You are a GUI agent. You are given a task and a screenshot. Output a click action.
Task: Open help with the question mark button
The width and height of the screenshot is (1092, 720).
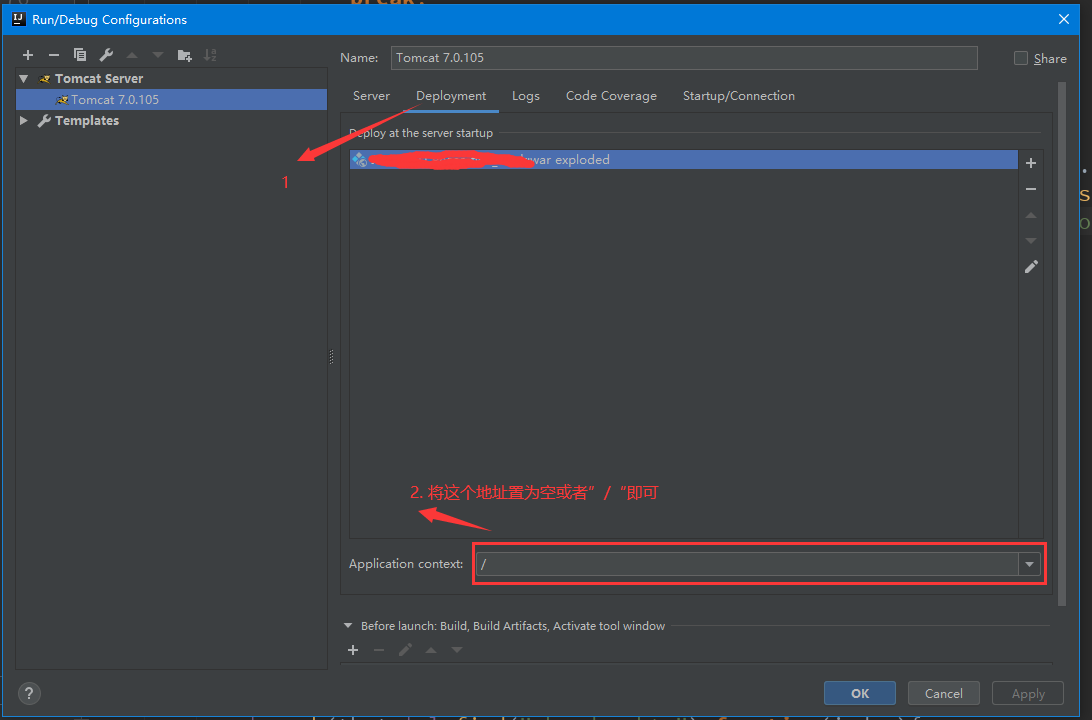pos(29,694)
